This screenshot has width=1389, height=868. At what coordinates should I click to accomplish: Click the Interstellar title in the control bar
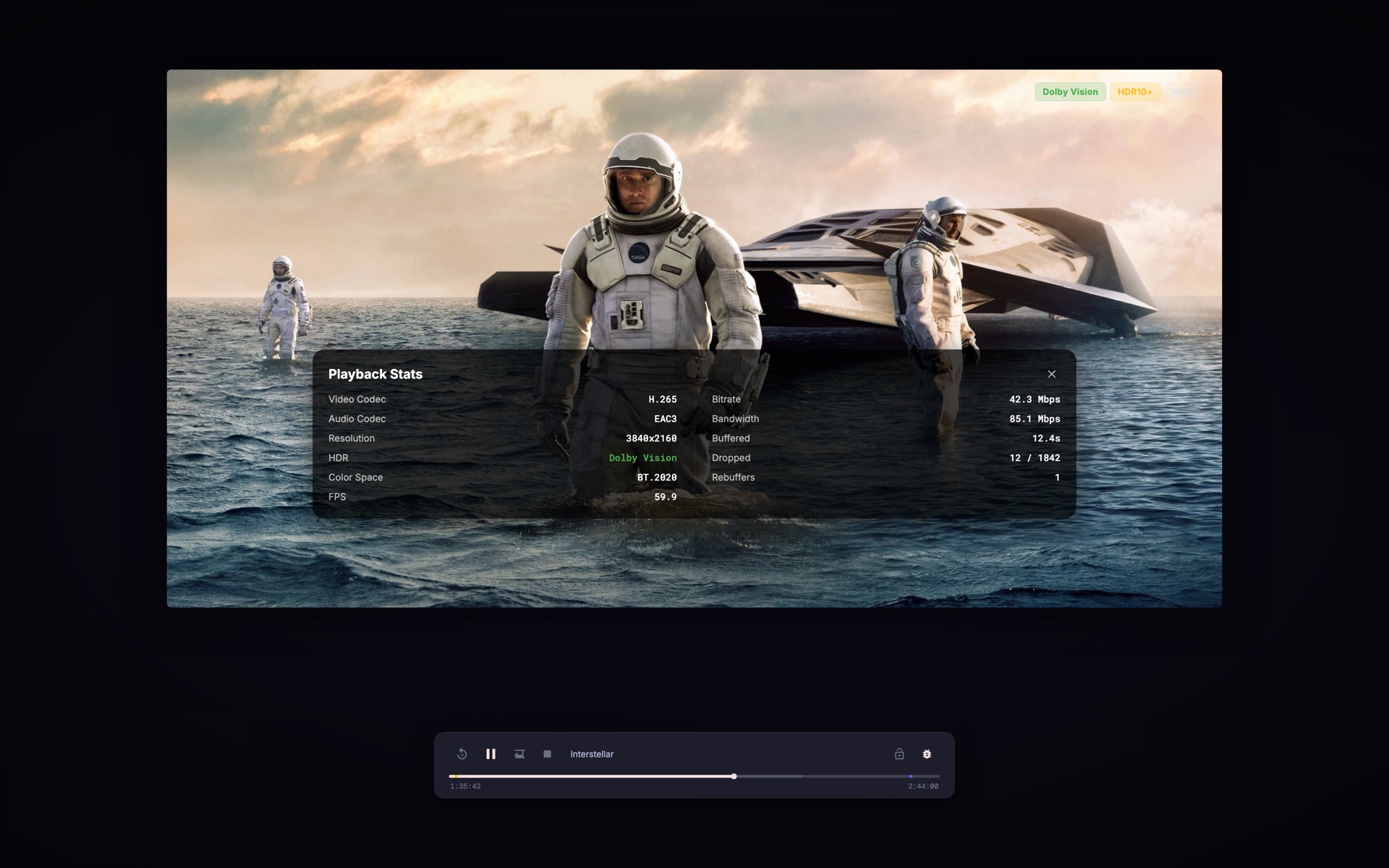(591, 754)
